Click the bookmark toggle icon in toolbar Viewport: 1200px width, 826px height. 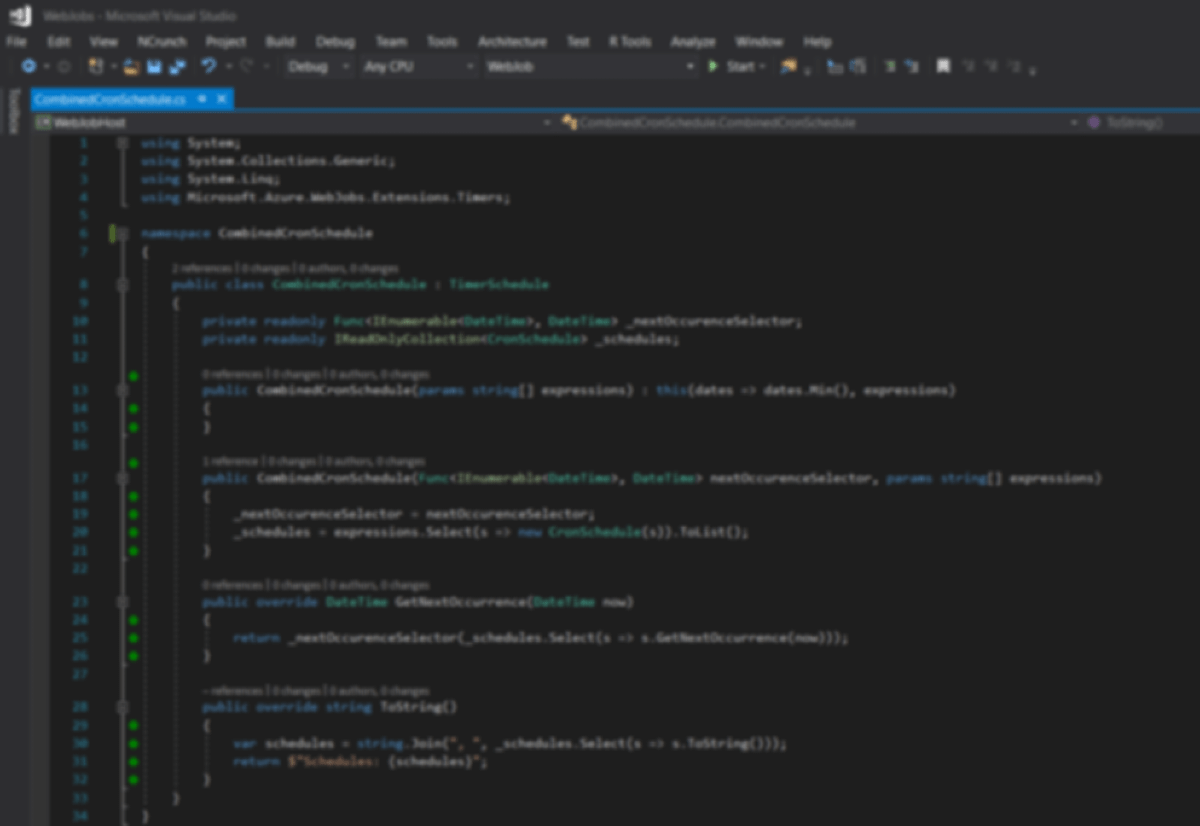pos(942,67)
